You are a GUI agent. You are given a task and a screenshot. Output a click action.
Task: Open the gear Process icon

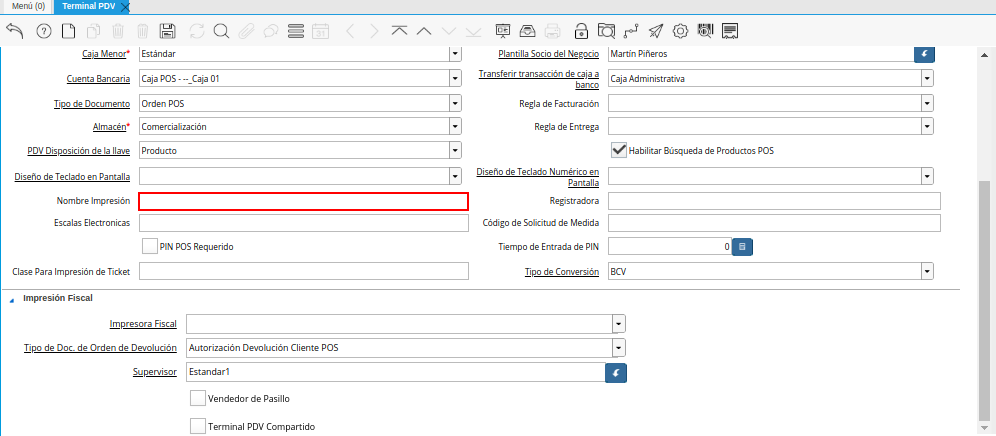pos(680,31)
